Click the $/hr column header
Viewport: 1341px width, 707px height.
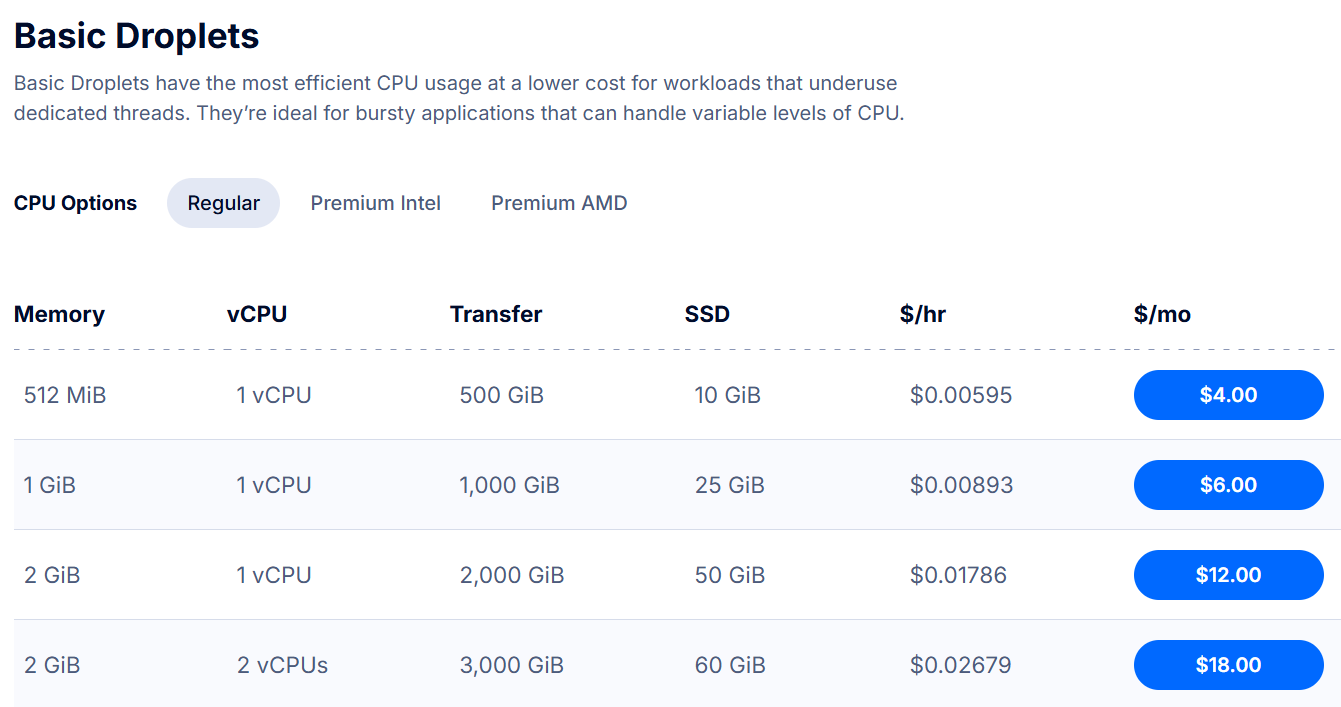click(x=921, y=314)
